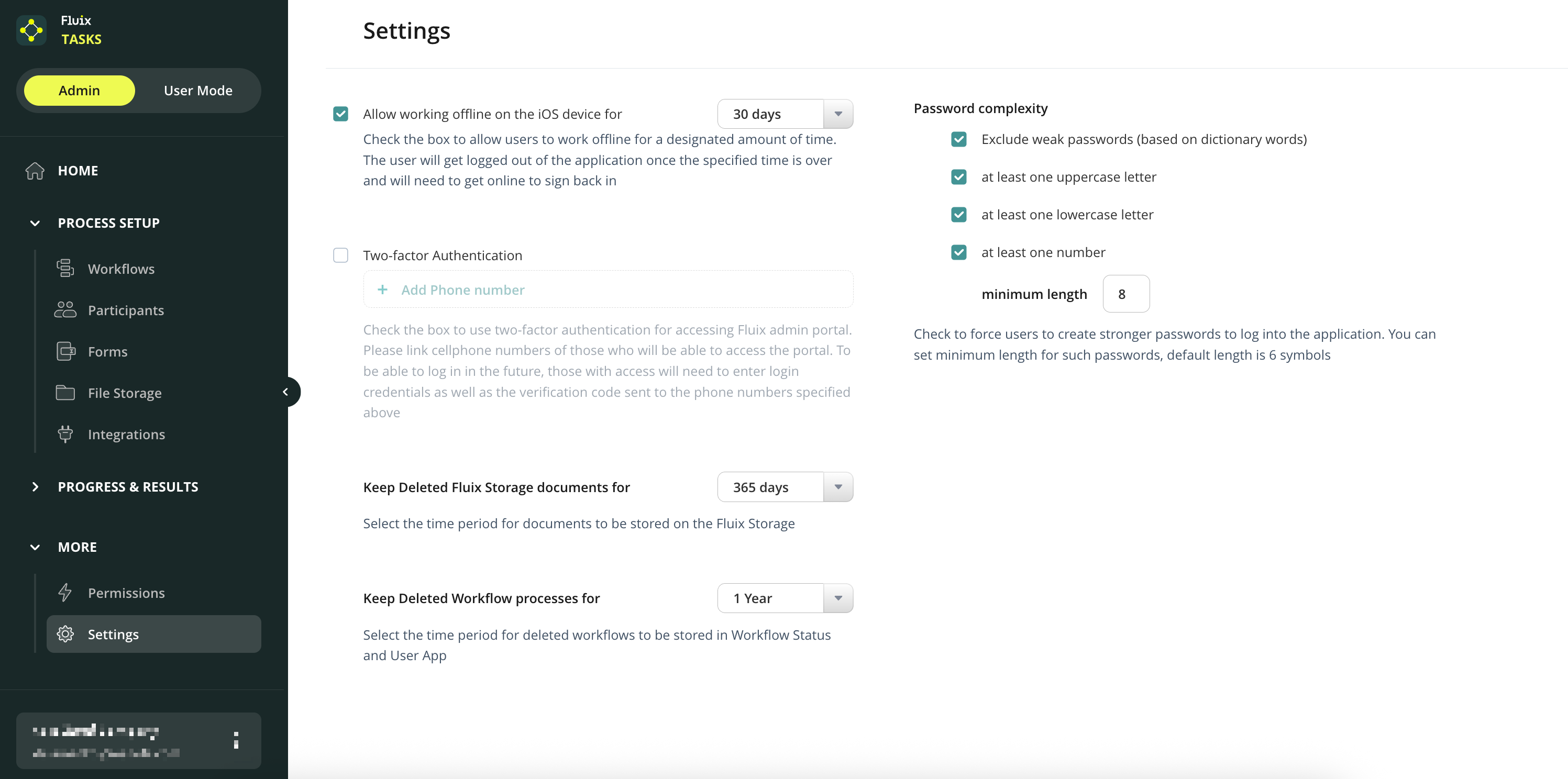Disable the allow working offline checkbox
Screen dimensions: 1568x779
341,114
